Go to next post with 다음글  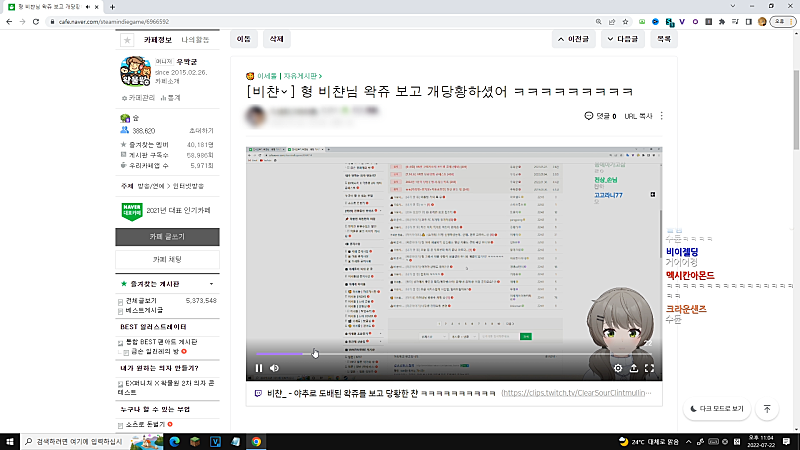pos(622,40)
